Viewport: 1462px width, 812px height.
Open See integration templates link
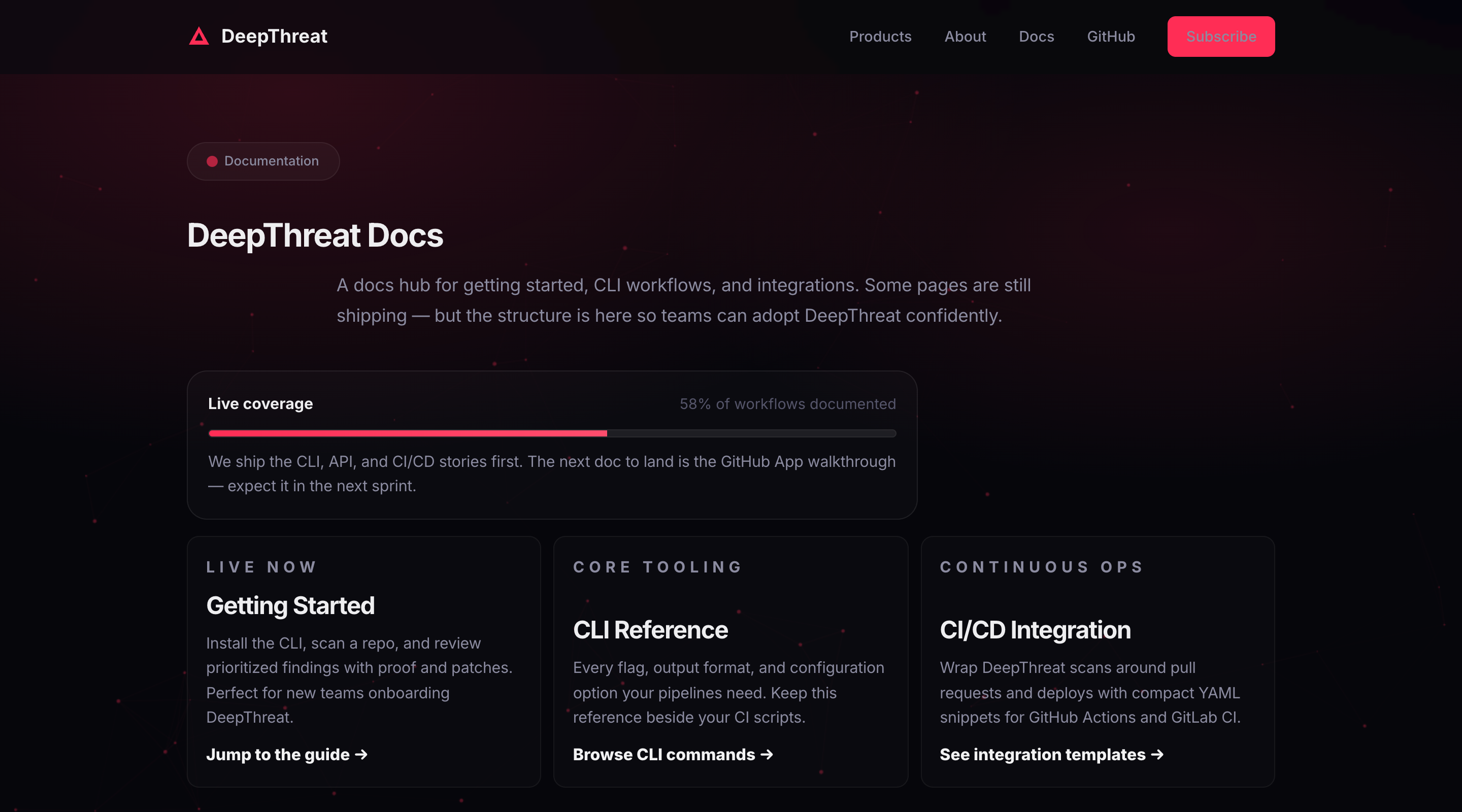1042,755
